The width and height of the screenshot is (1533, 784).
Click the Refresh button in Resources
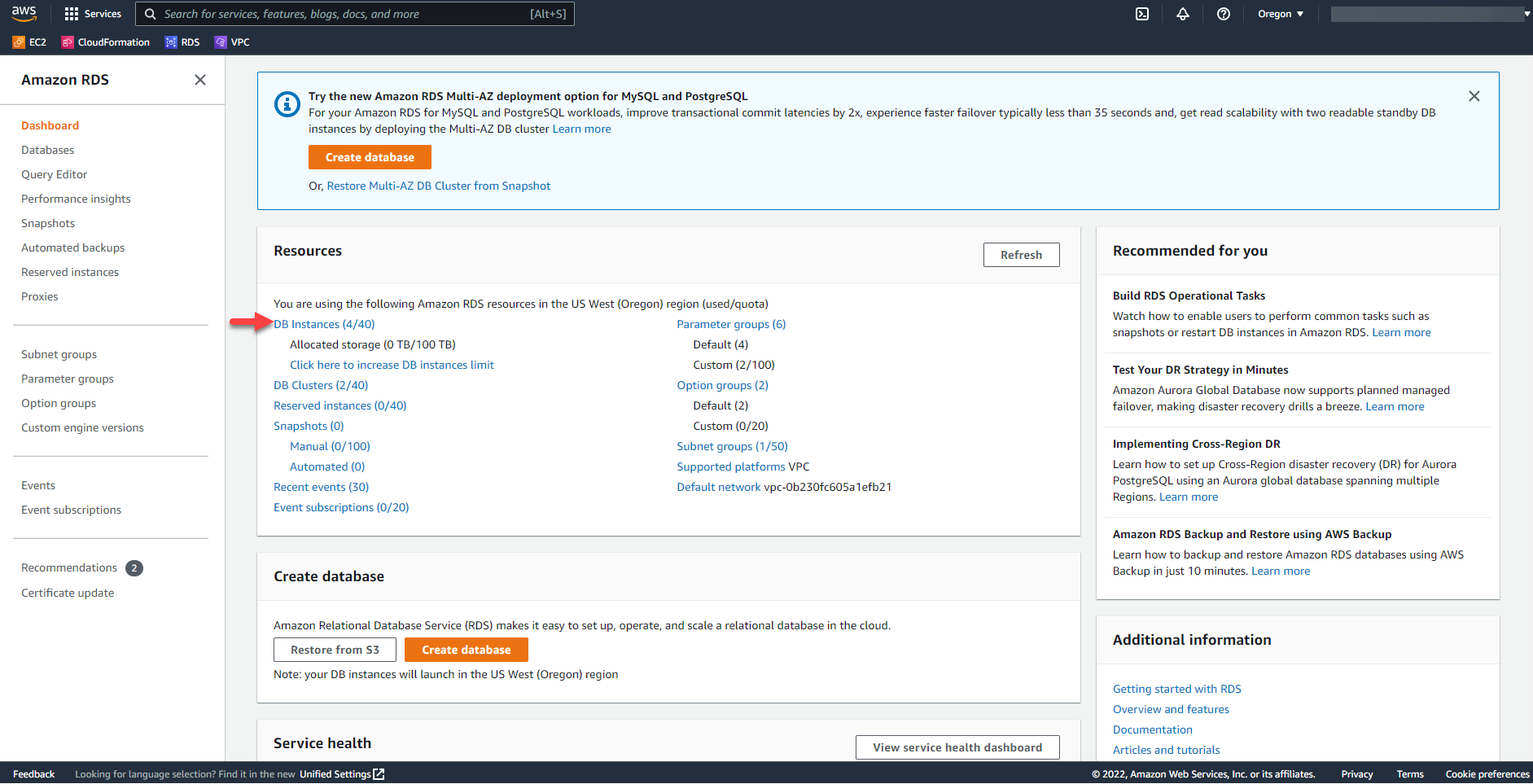pyautogui.click(x=1021, y=255)
